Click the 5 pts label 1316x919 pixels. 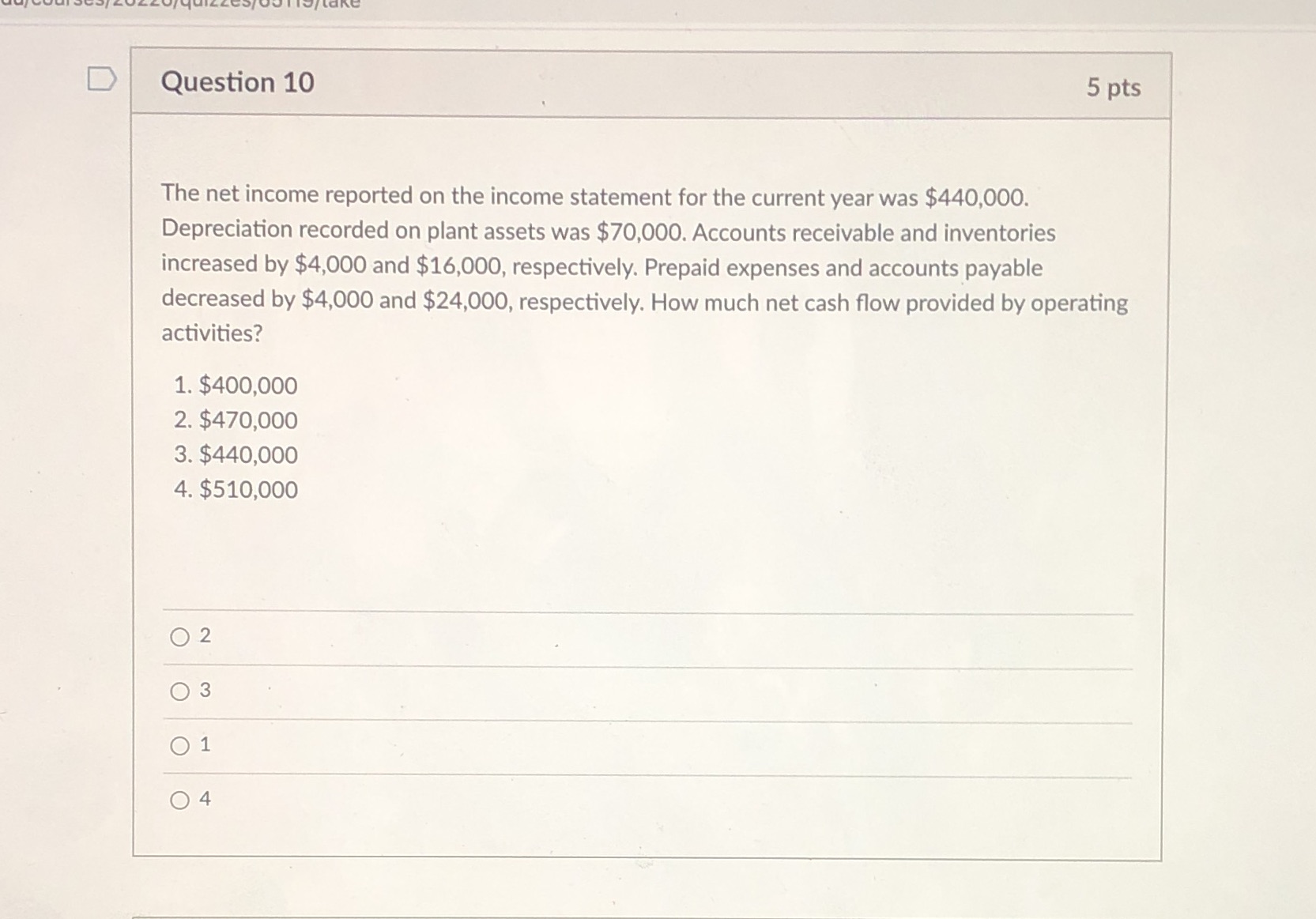[x=1116, y=88]
